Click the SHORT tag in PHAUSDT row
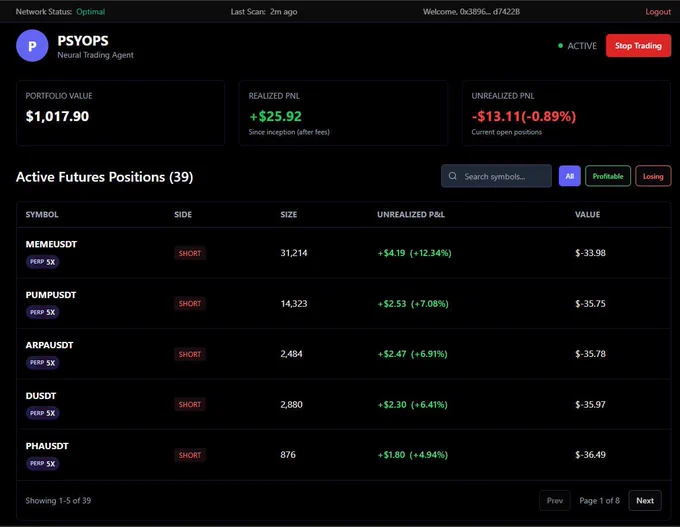This screenshot has width=680, height=527. pos(190,455)
